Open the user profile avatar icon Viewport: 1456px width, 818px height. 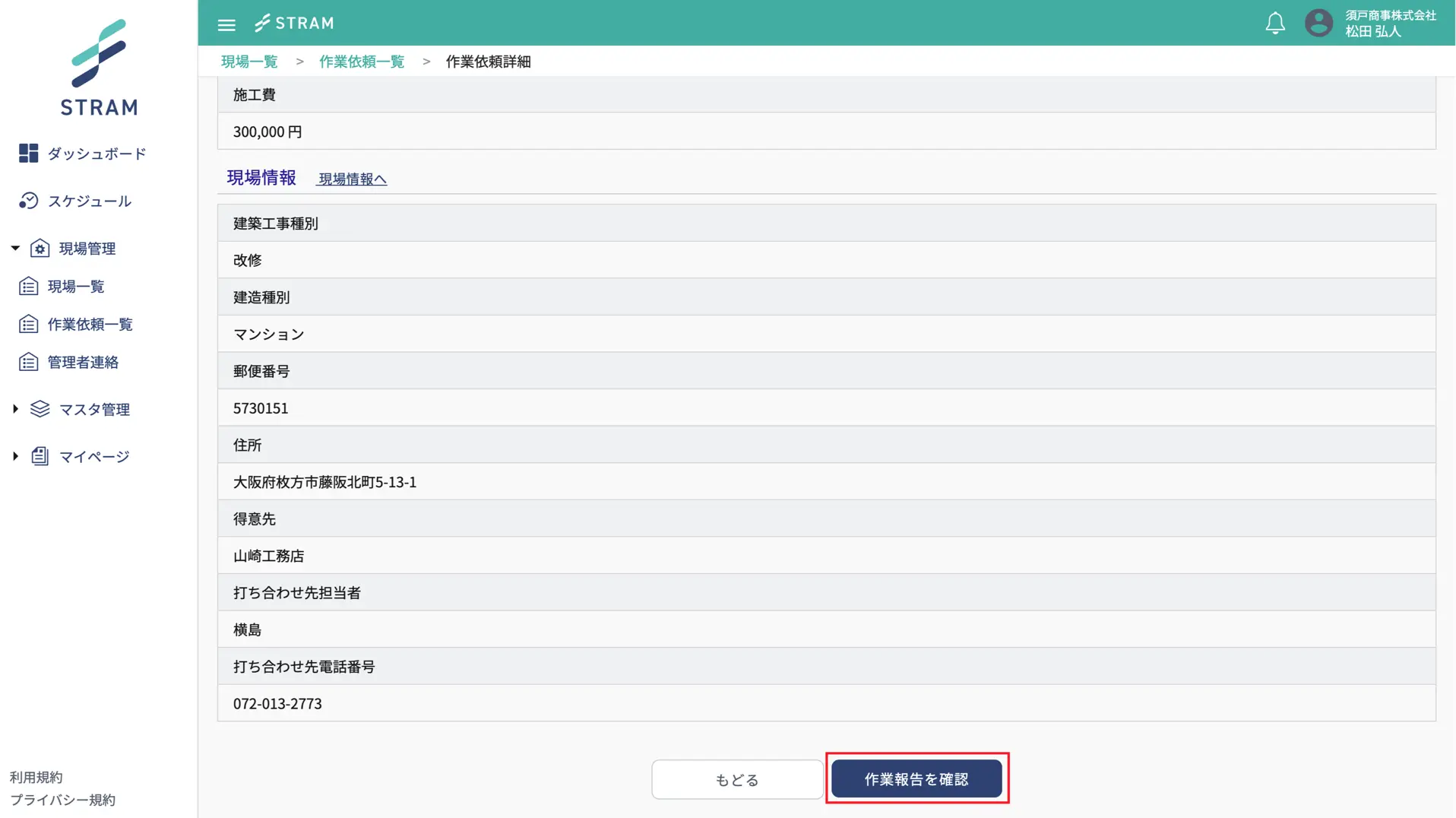coord(1318,23)
